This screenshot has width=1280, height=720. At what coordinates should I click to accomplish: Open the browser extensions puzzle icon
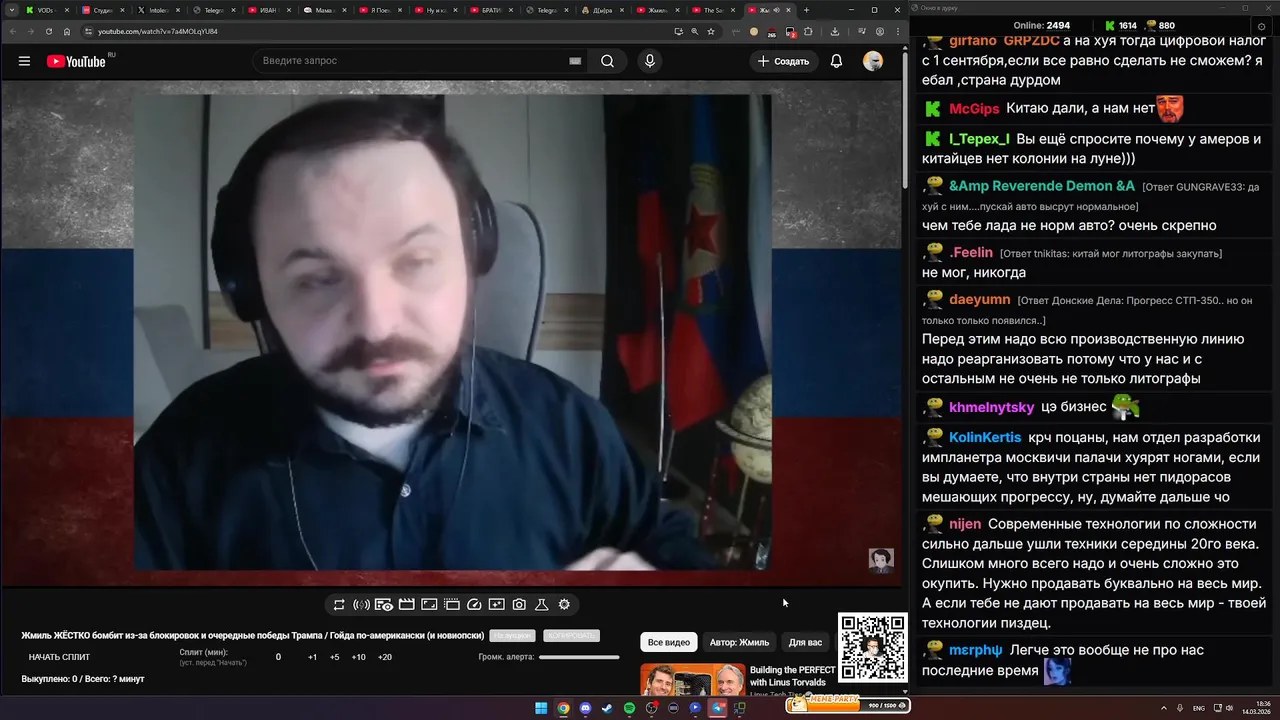[808, 31]
